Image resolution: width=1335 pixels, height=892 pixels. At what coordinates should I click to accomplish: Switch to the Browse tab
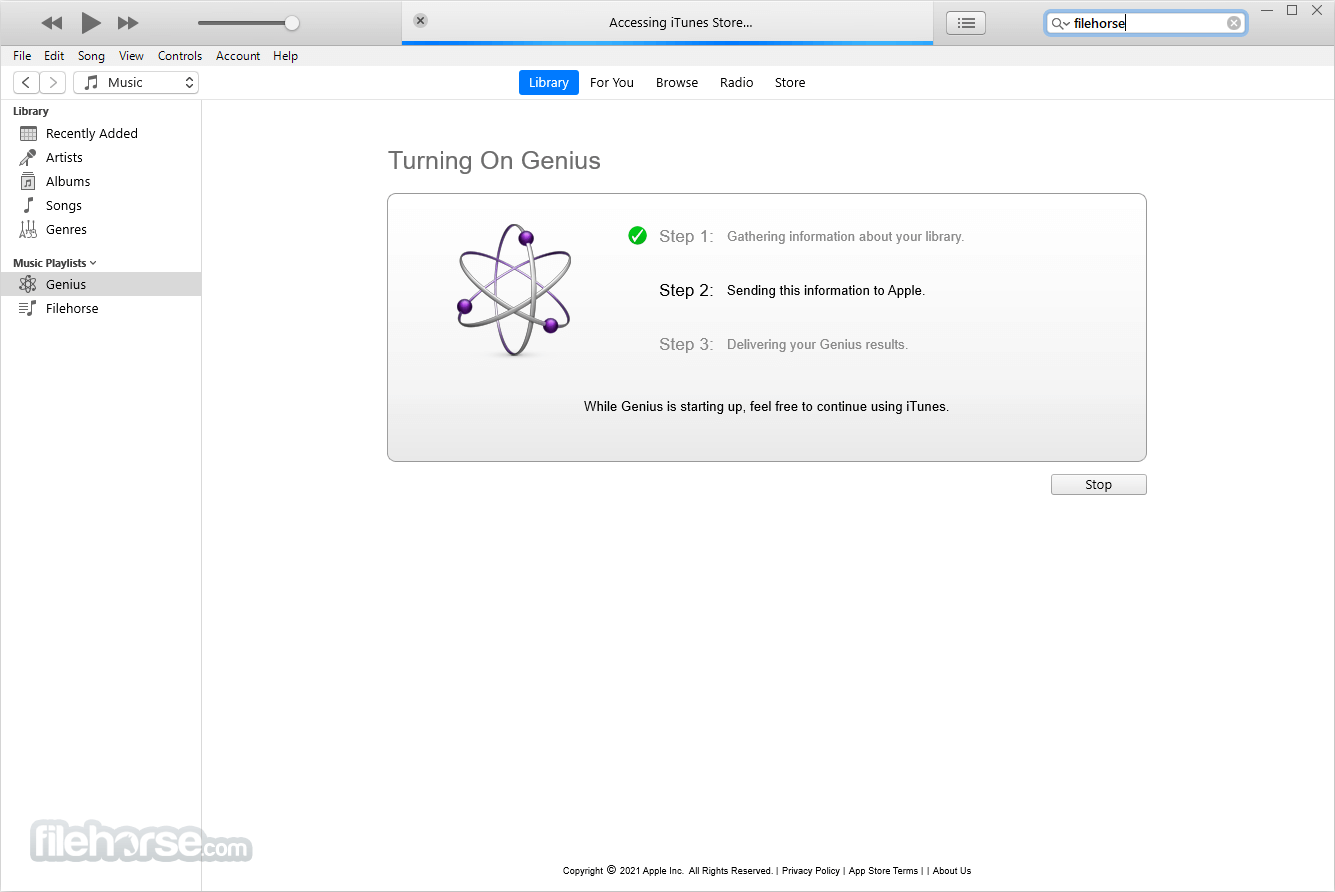pyautogui.click(x=677, y=83)
